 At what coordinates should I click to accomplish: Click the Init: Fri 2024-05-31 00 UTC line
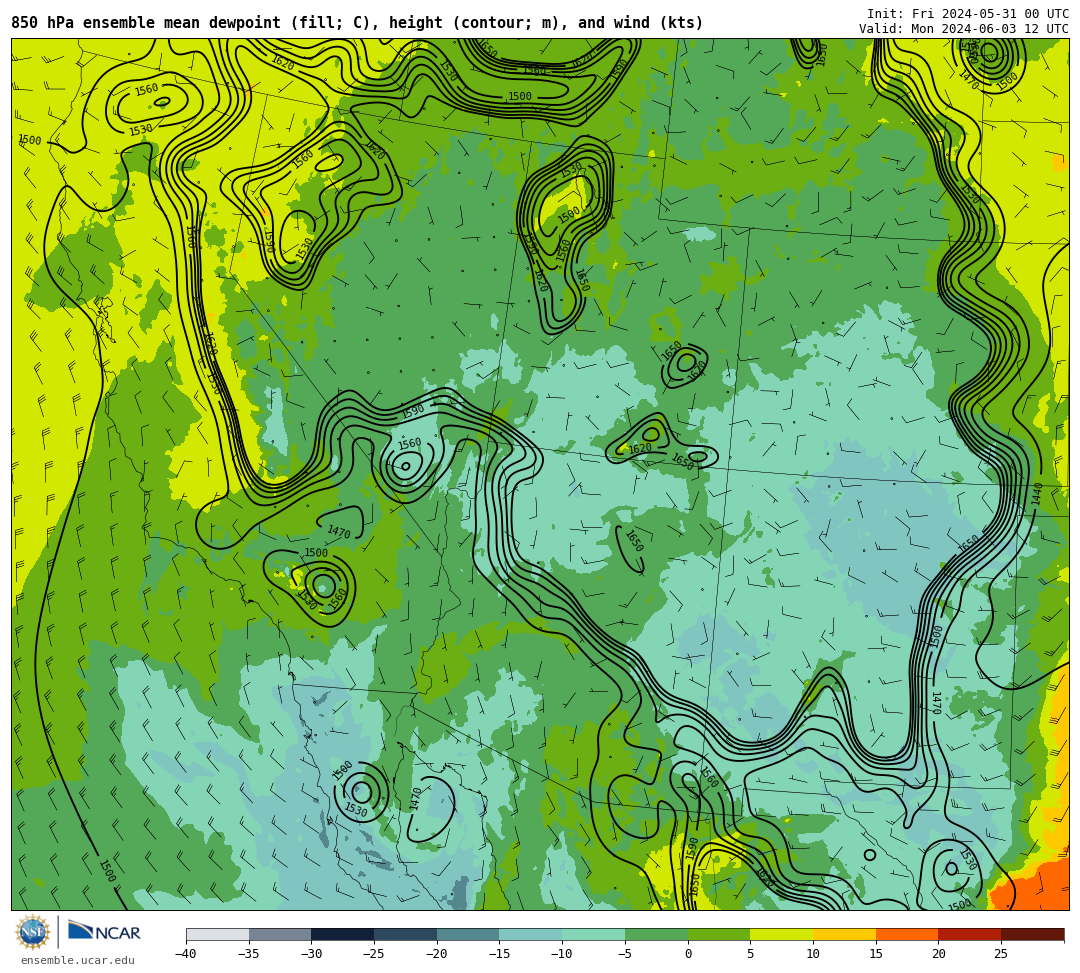[x=968, y=14]
